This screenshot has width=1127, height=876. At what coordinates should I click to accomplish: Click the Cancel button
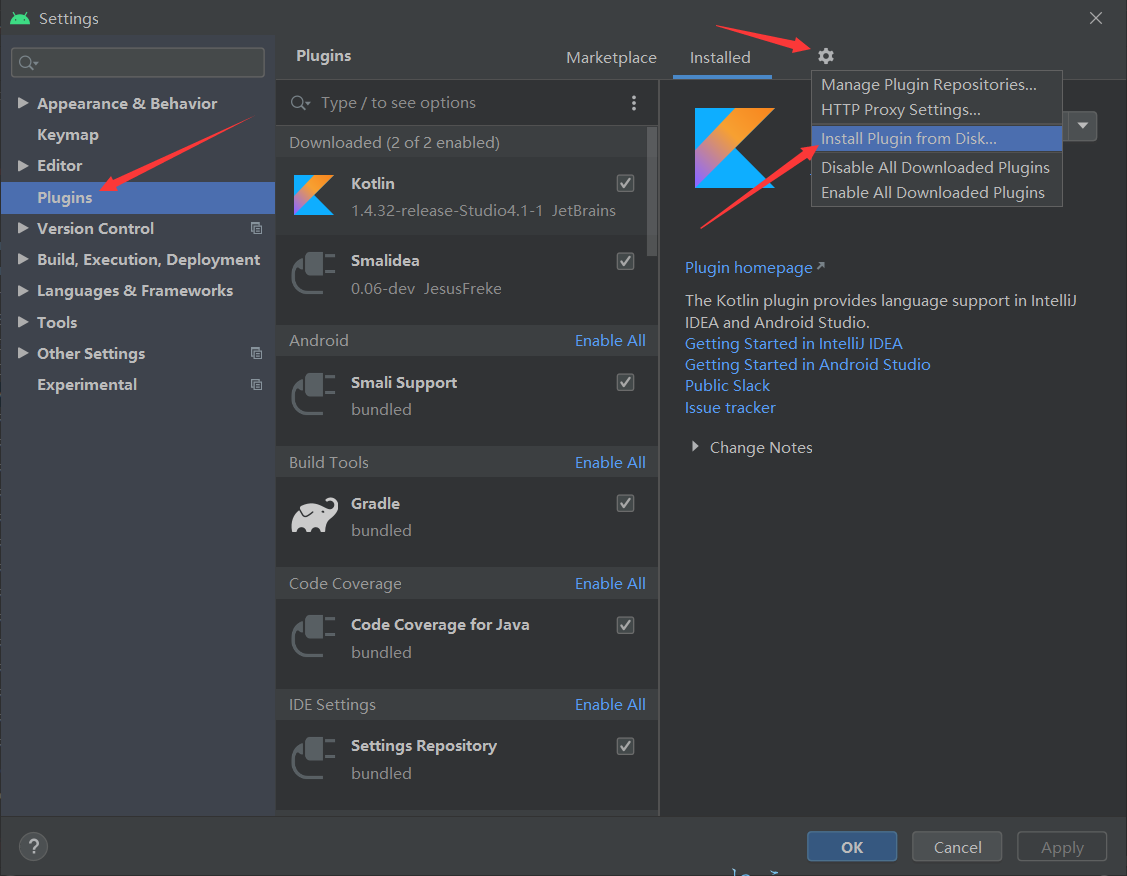point(957,847)
